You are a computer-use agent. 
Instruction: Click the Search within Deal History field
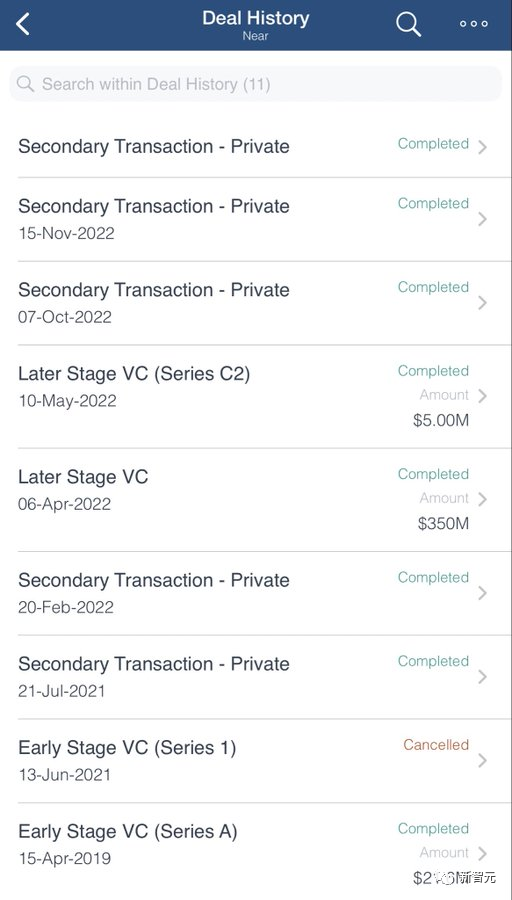tap(256, 84)
